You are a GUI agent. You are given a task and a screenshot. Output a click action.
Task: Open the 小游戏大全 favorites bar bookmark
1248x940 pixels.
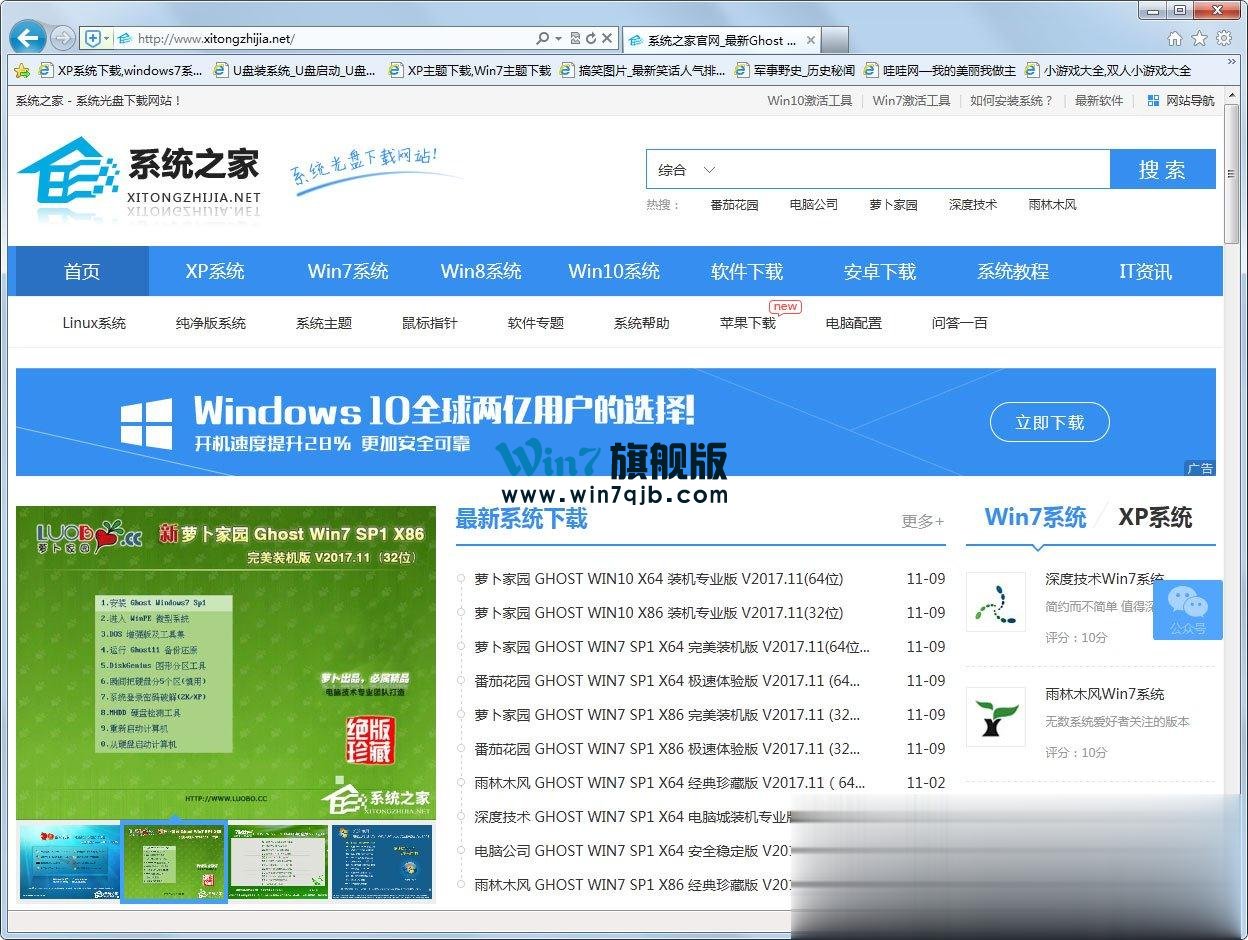[x=1108, y=71]
